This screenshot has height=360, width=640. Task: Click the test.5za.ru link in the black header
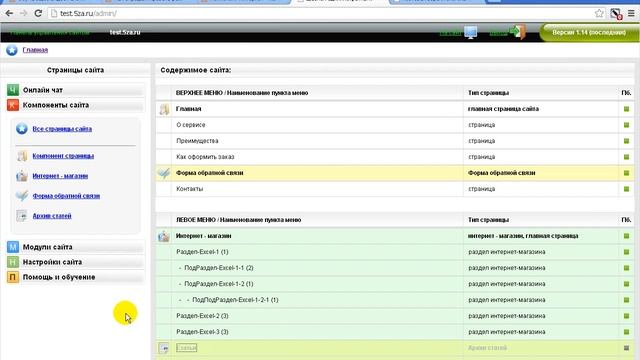[x=125, y=32]
